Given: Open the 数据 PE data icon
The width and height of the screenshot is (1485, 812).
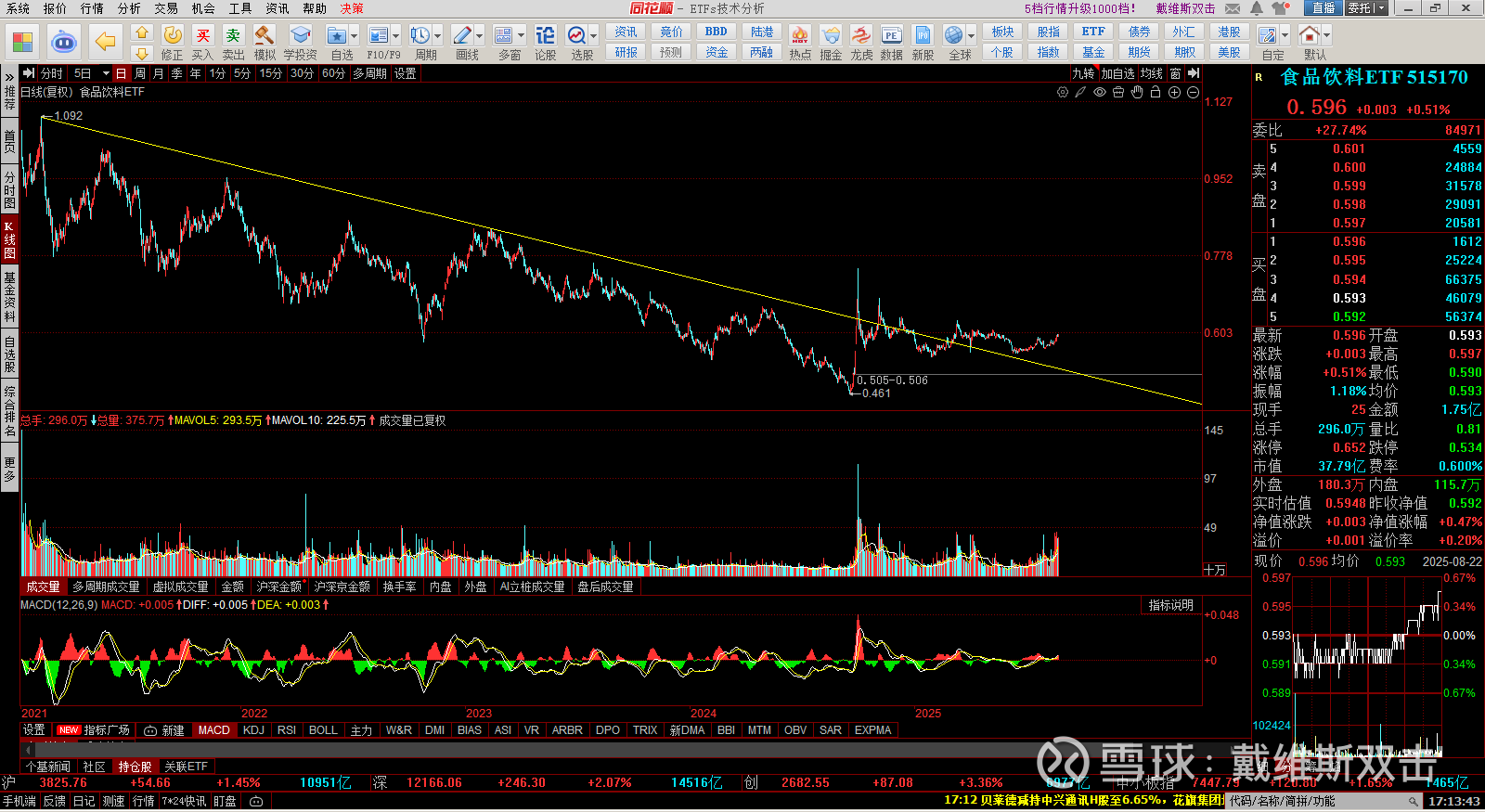Looking at the screenshot, I should pos(891,35).
